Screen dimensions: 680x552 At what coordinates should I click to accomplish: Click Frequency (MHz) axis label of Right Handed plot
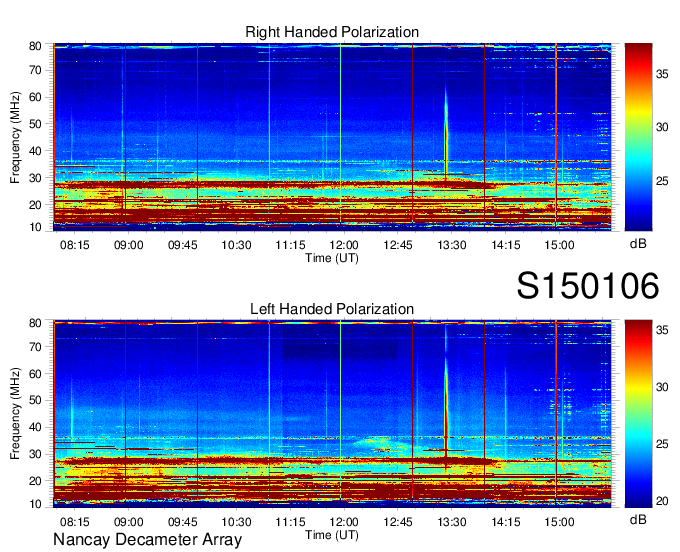coord(15,137)
